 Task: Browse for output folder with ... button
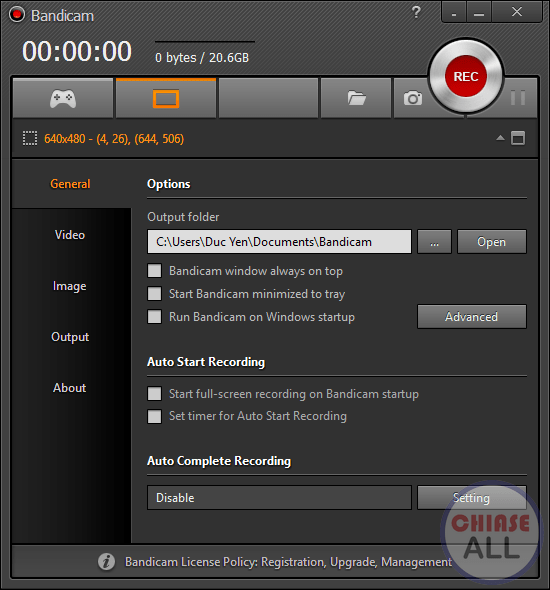435,242
